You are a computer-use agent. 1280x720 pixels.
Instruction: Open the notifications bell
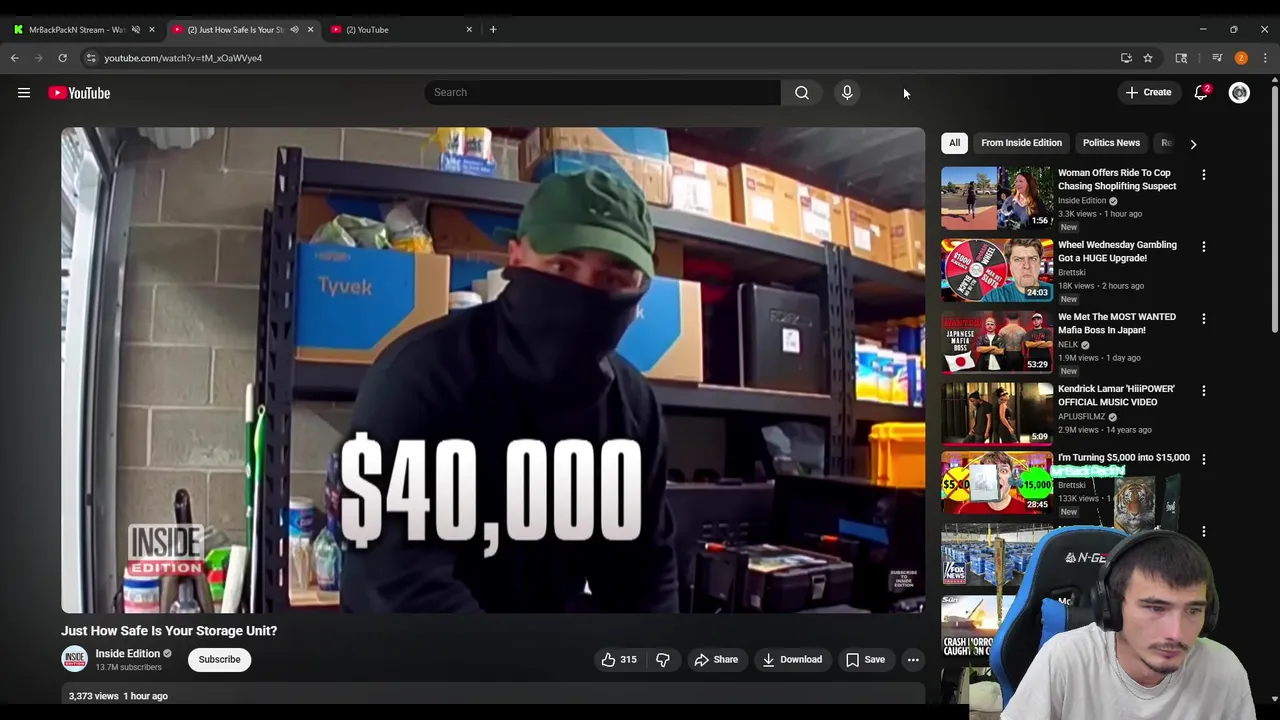[1201, 92]
